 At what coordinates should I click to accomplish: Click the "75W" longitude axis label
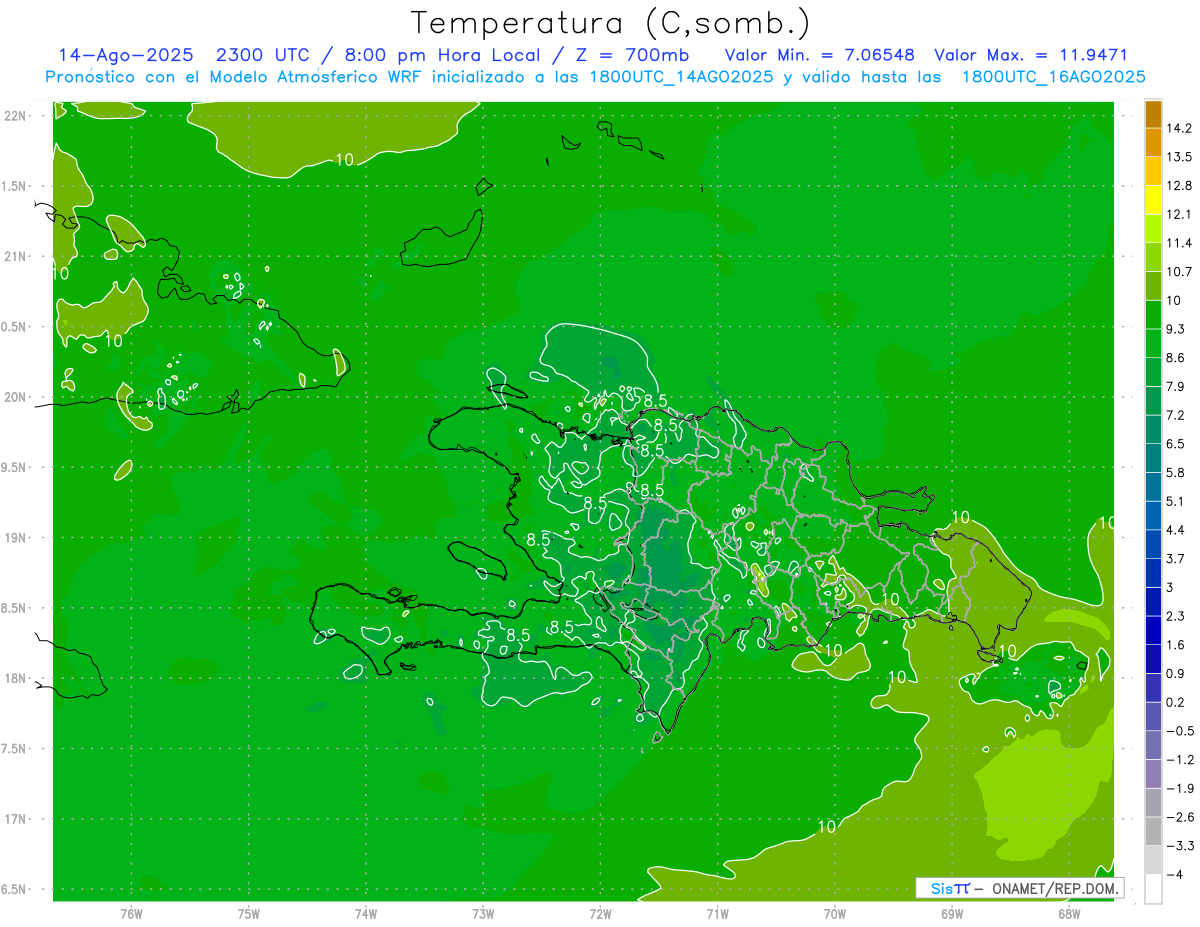[x=248, y=913]
